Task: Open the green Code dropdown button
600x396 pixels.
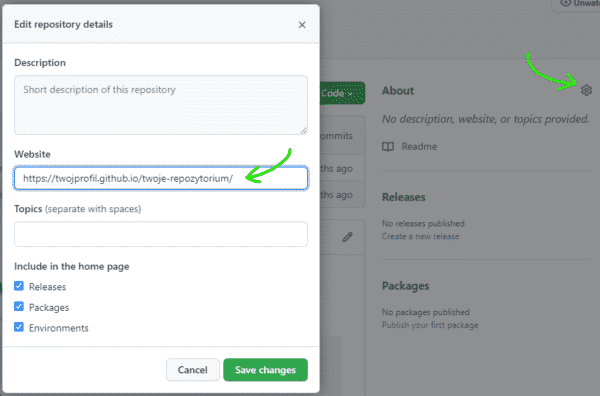Action: (342, 93)
